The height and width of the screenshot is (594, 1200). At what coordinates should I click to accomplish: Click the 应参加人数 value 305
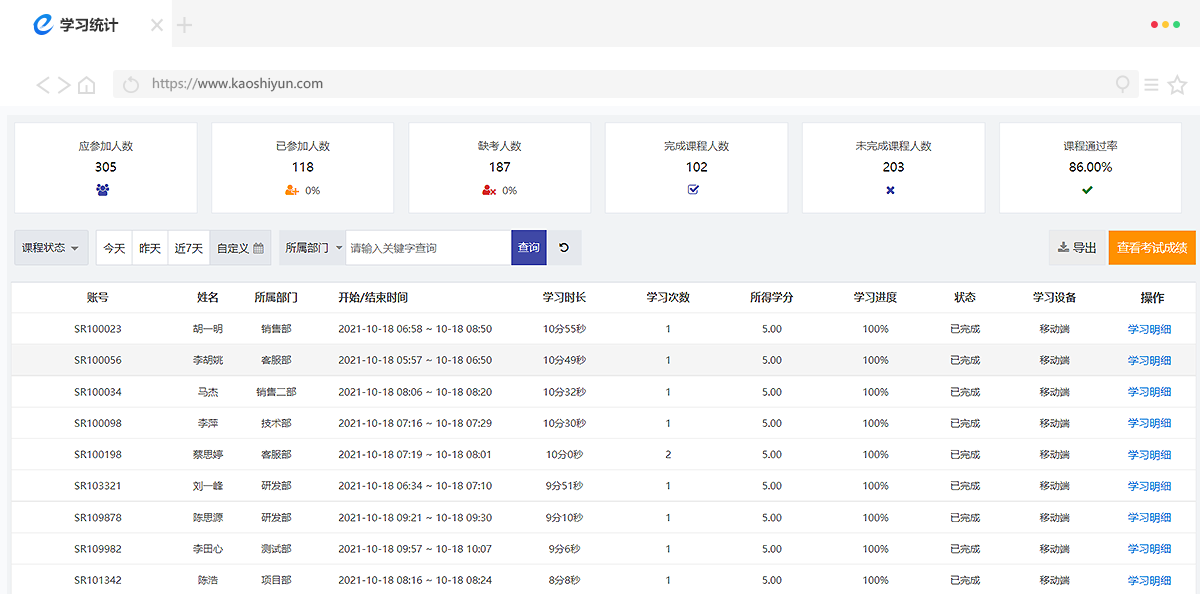(106, 167)
